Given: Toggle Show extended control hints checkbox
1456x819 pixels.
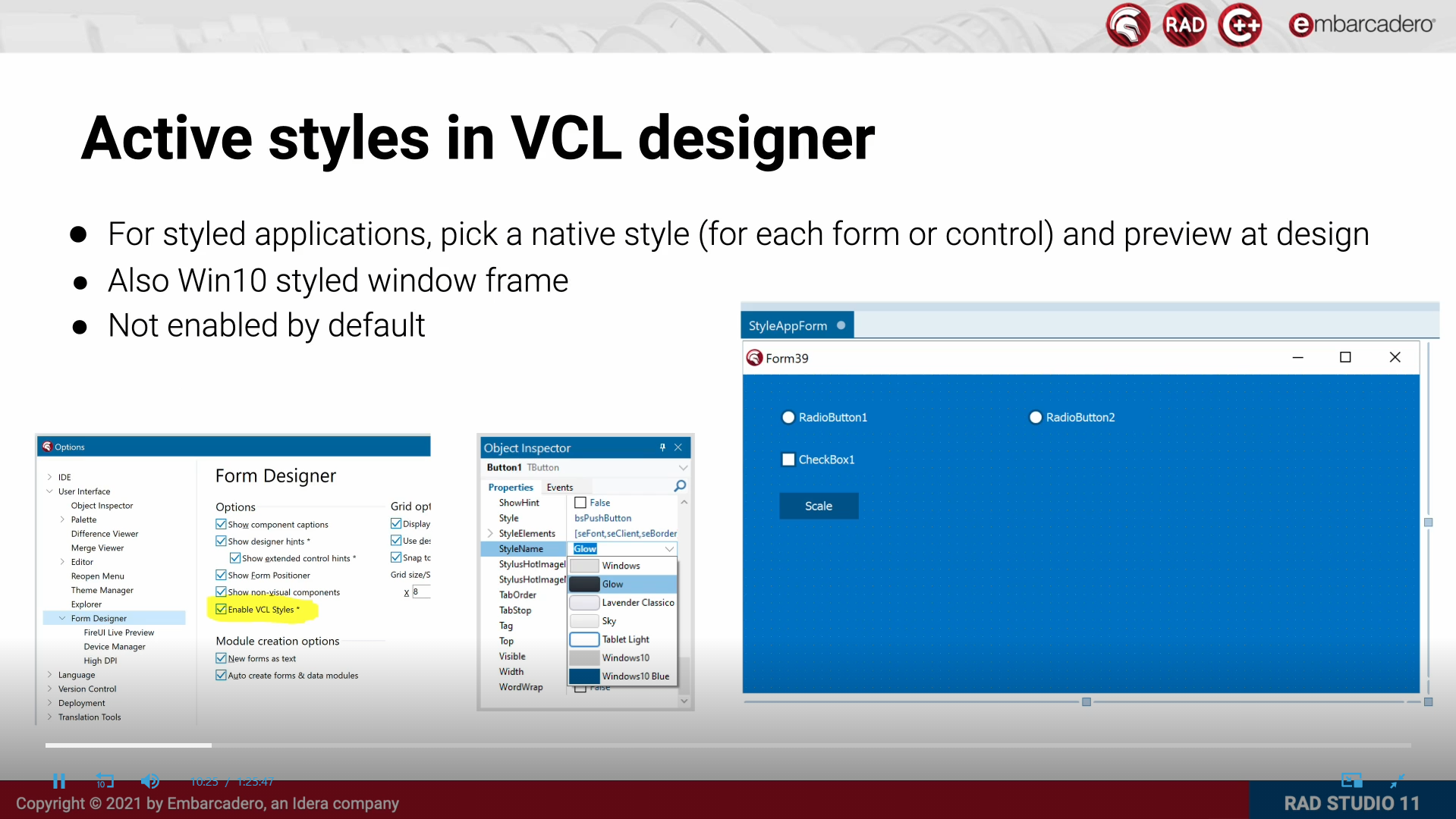Looking at the screenshot, I should click(235, 558).
